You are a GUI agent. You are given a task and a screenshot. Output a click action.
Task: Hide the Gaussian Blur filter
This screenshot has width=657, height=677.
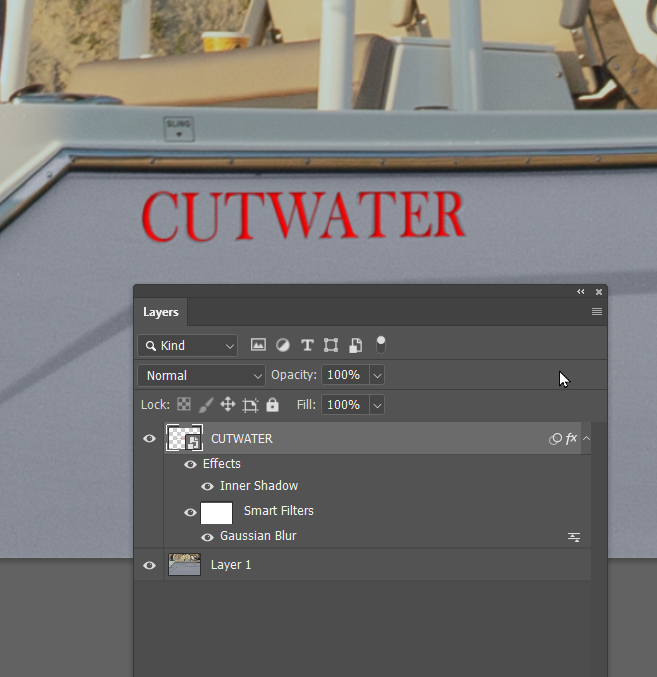coord(208,537)
